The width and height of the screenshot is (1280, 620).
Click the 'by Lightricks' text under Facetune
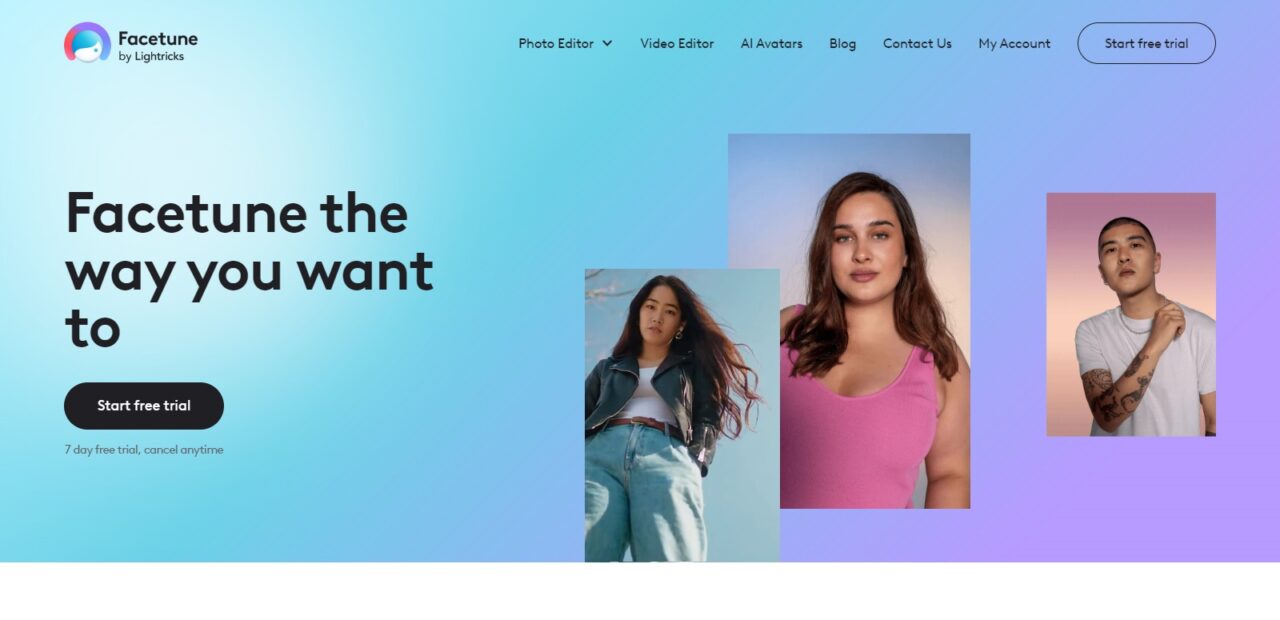pos(151,57)
